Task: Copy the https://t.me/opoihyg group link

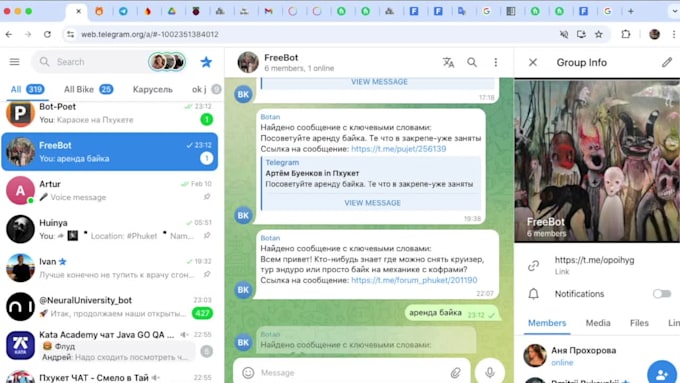Action: pyautogui.click(x=595, y=260)
